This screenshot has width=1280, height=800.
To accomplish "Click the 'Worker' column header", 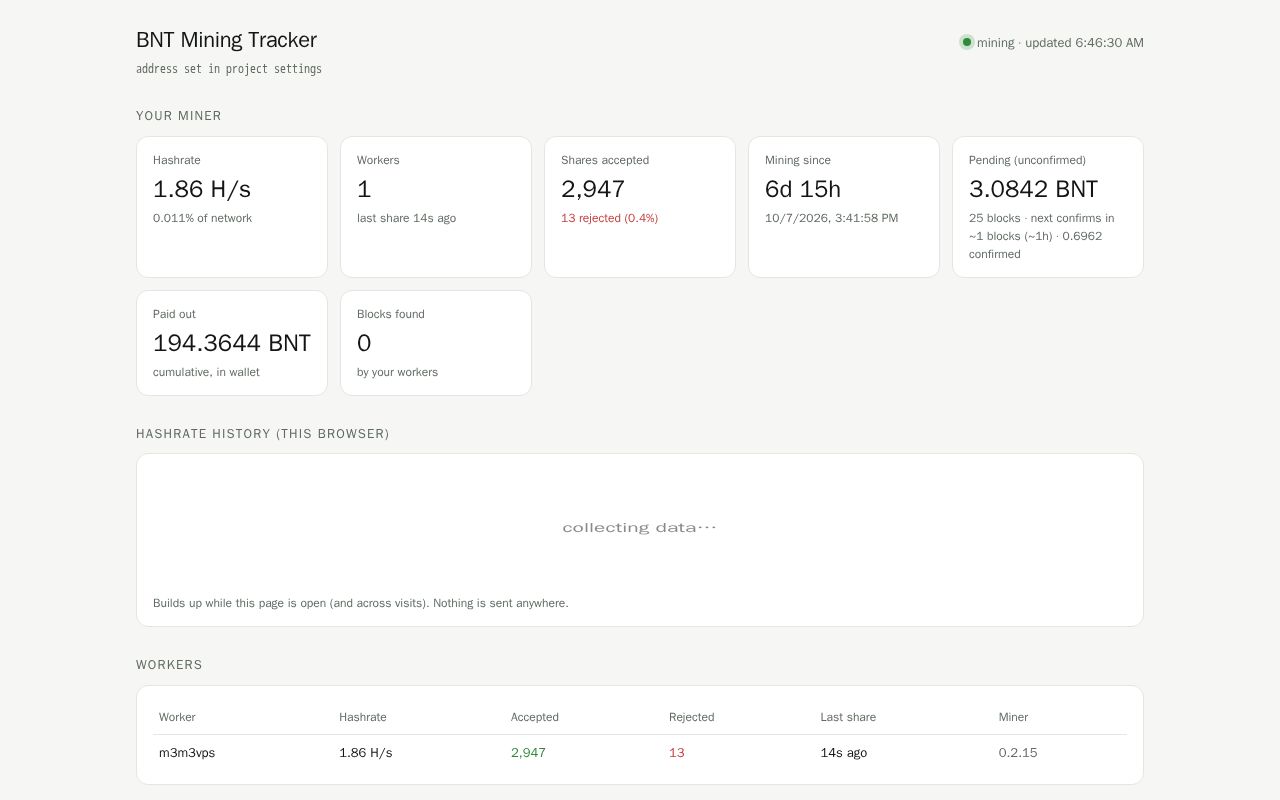I will (177, 717).
